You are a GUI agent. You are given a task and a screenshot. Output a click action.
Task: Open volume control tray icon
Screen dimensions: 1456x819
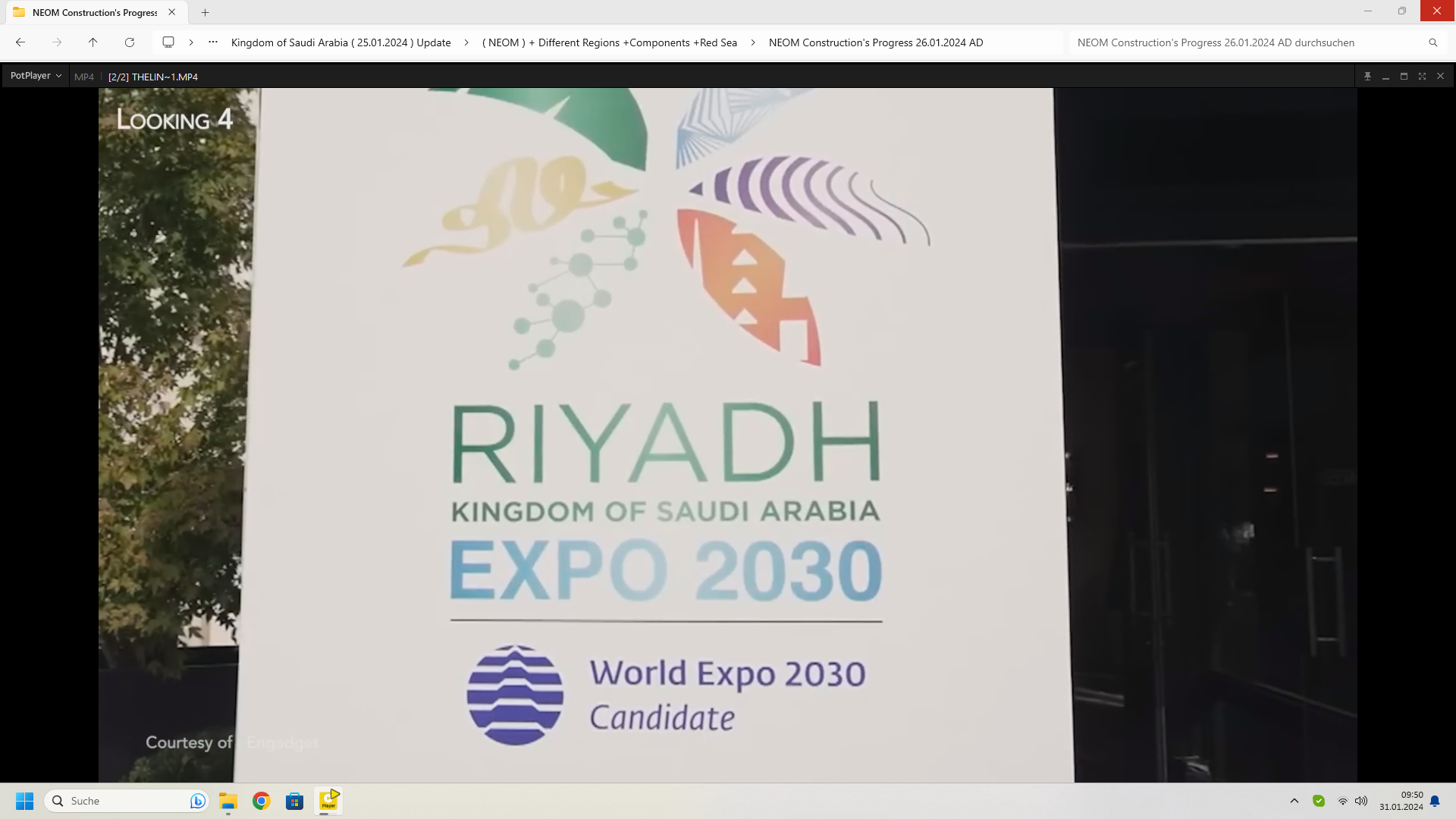[x=1361, y=801]
